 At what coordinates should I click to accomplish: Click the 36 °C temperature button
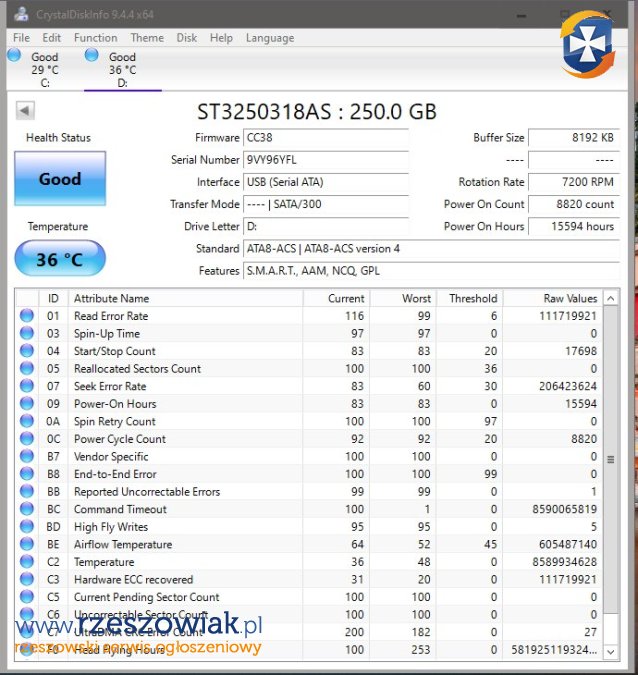pos(60,259)
